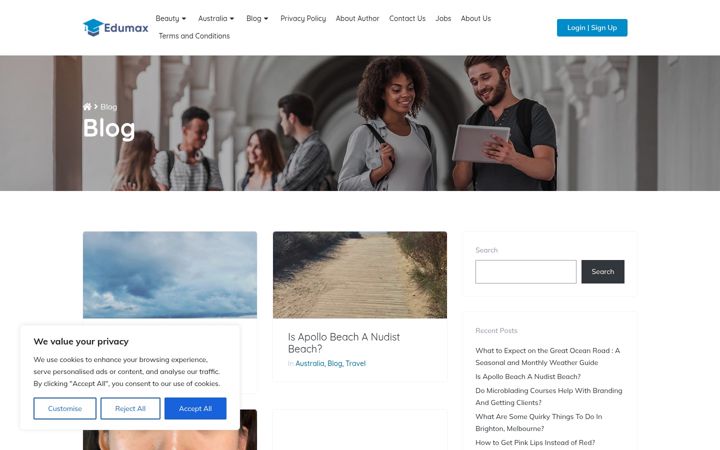The image size is (720, 450).
Task: Click Reject All cookies
Action: (x=130, y=408)
